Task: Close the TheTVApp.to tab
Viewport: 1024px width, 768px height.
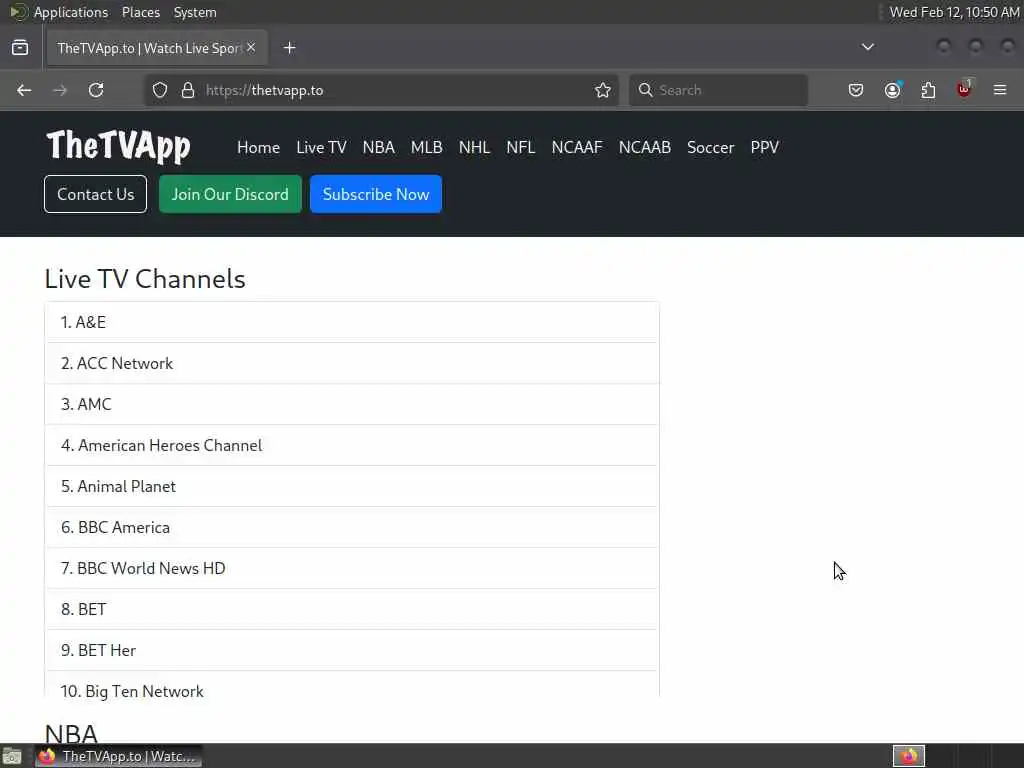Action: (x=251, y=48)
